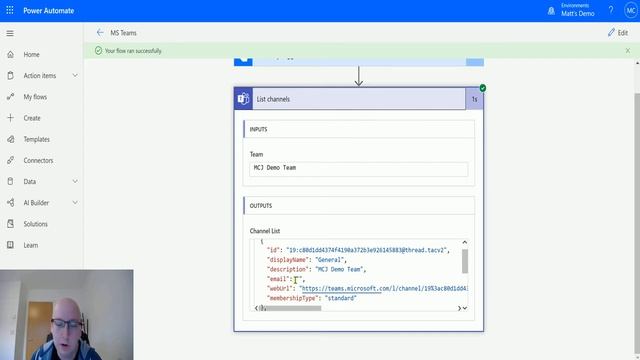This screenshot has height=360, width=640.
Task: Click the Edit button label
Action: coord(623,33)
